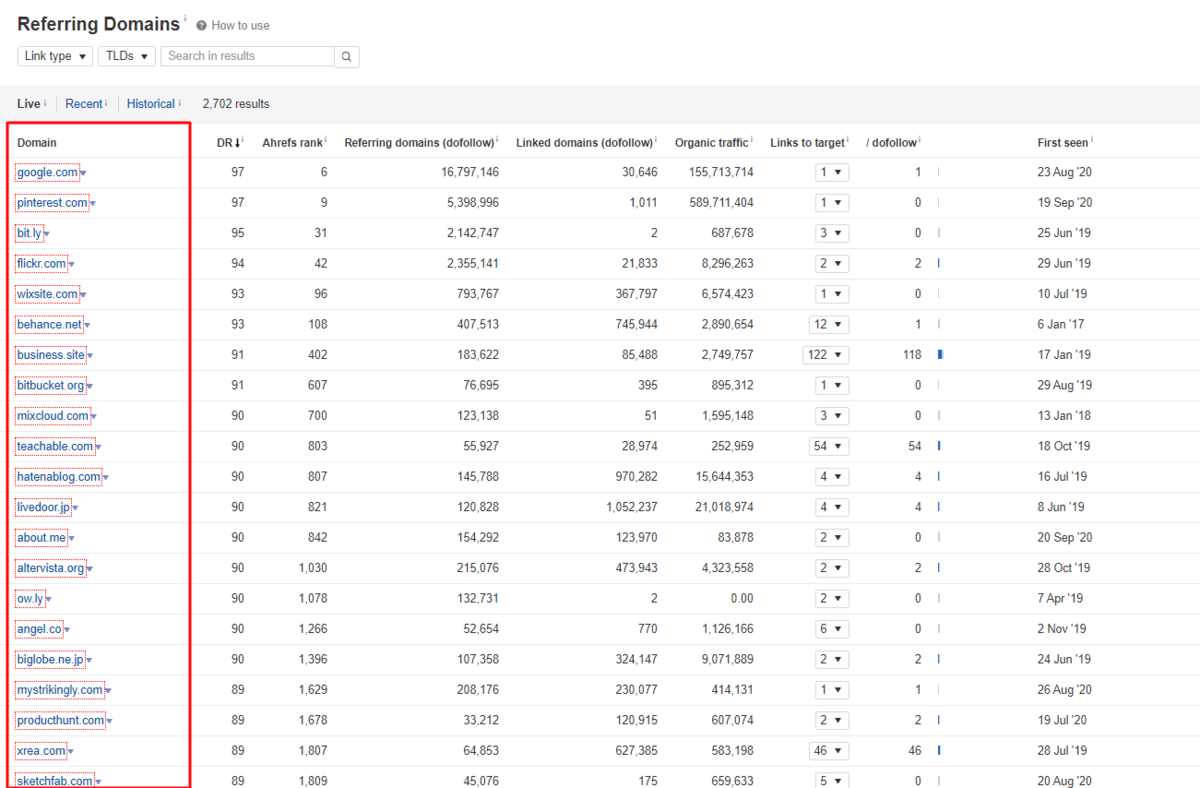Open links-to-target dropdown for sketchfab.com row
Screen dimensions: 1200x788
pos(832,781)
